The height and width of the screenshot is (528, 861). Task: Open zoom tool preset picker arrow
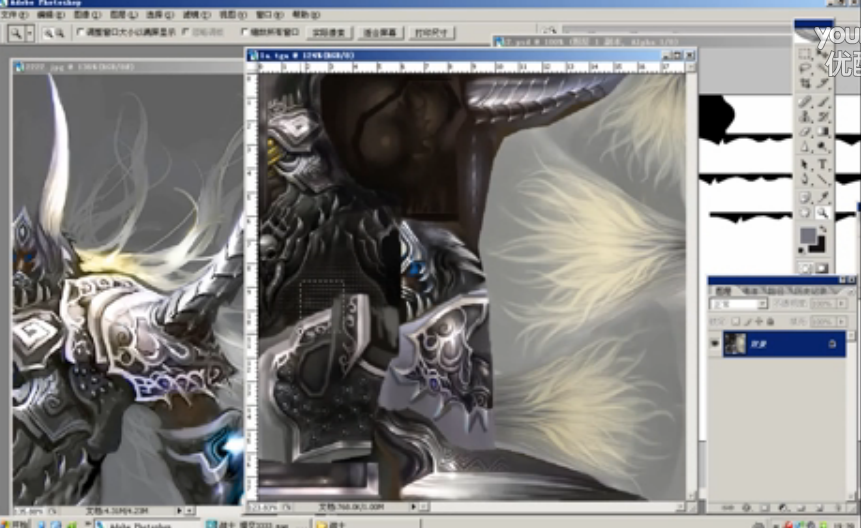click(30, 33)
